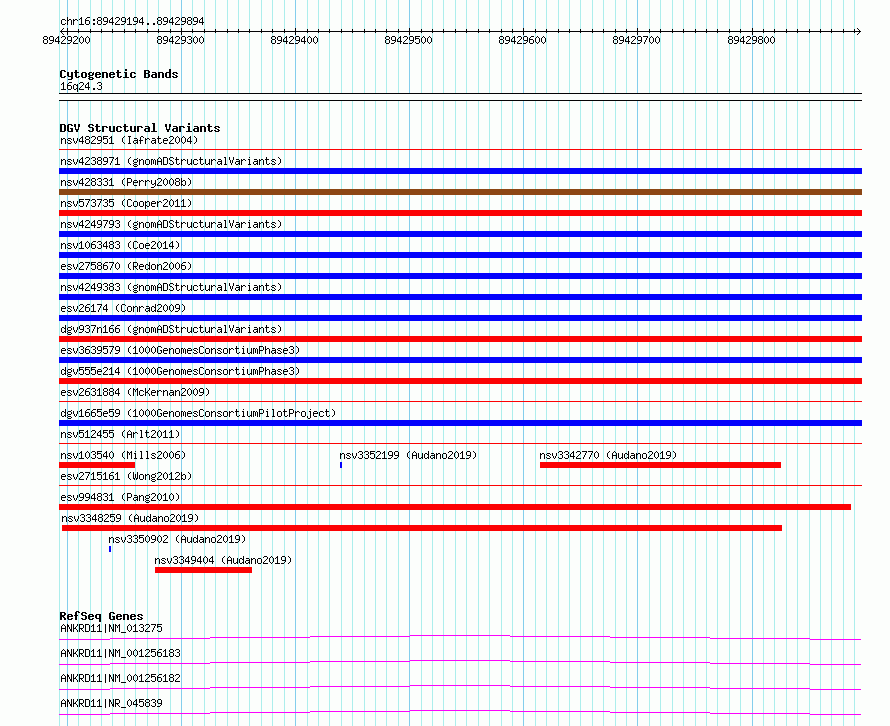Screen dimensions: 890x726
Task: Click the short red bar for nsv103540
Action: point(97,465)
